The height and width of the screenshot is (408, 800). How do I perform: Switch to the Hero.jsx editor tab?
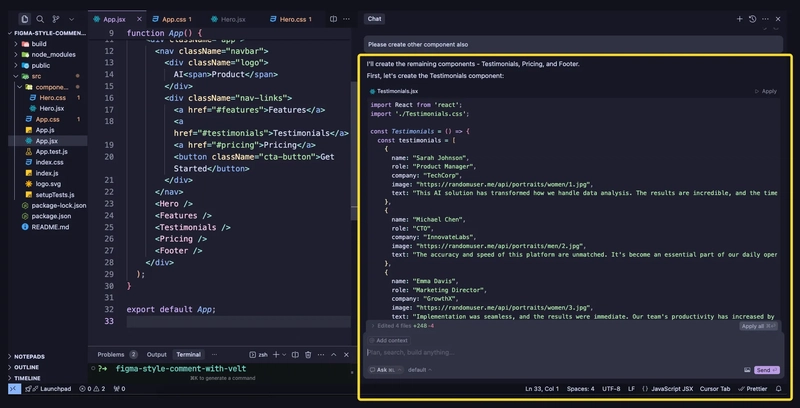229,19
